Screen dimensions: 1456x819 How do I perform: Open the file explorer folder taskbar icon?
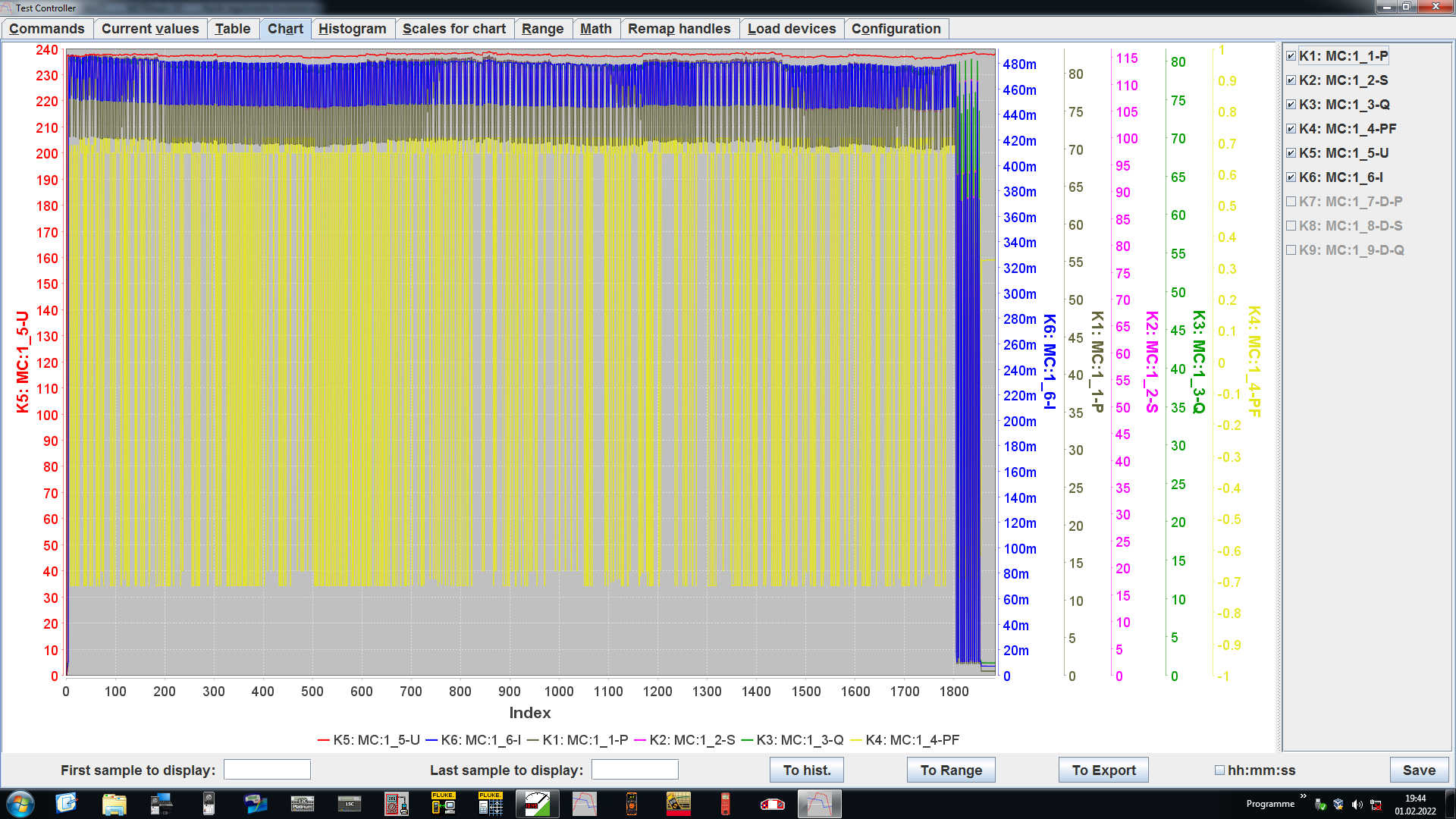click(x=114, y=803)
